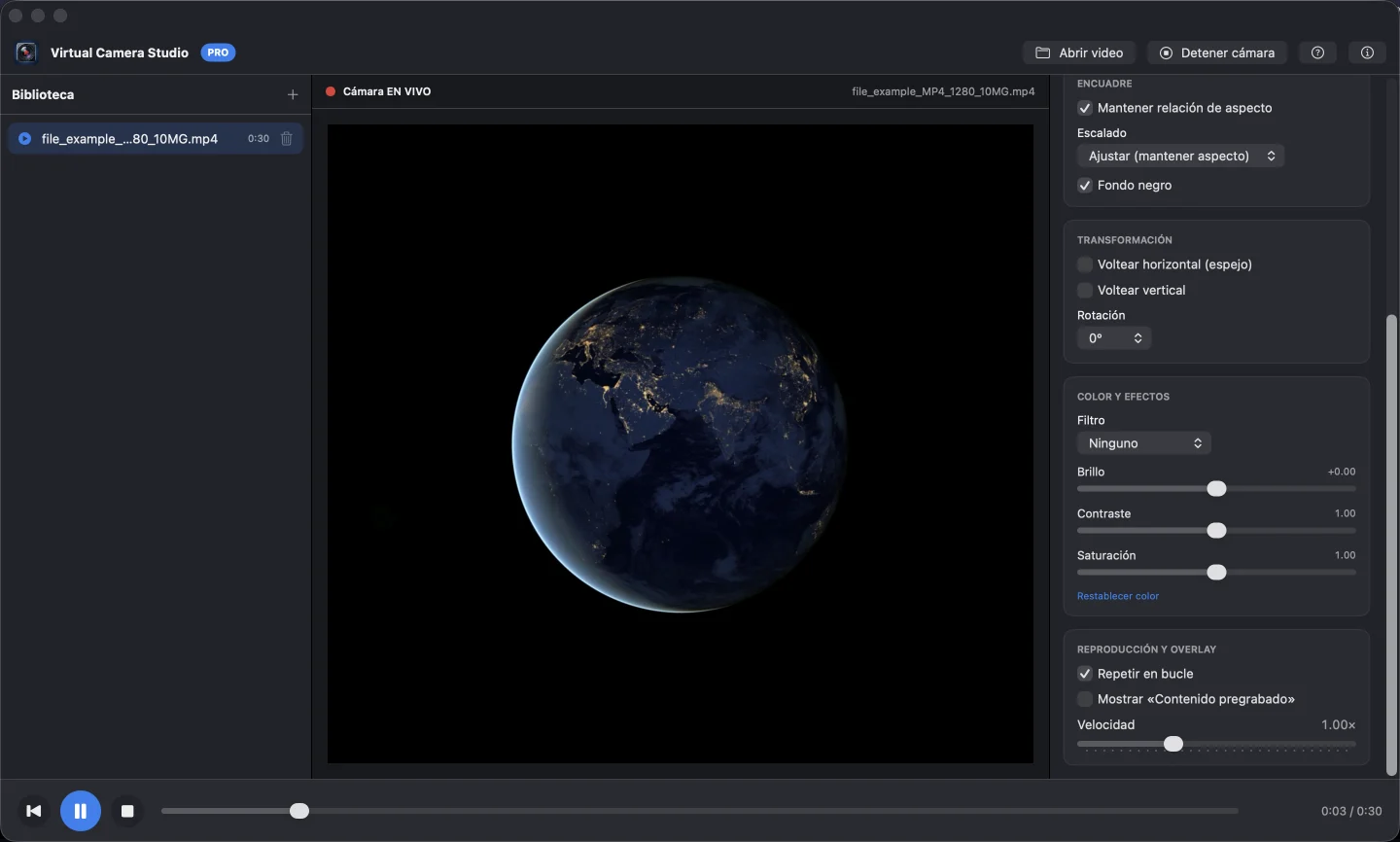Enable Mostrar «Contenido pregrabado» overlay
Screen dimensions: 1400x842
tap(1085, 699)
